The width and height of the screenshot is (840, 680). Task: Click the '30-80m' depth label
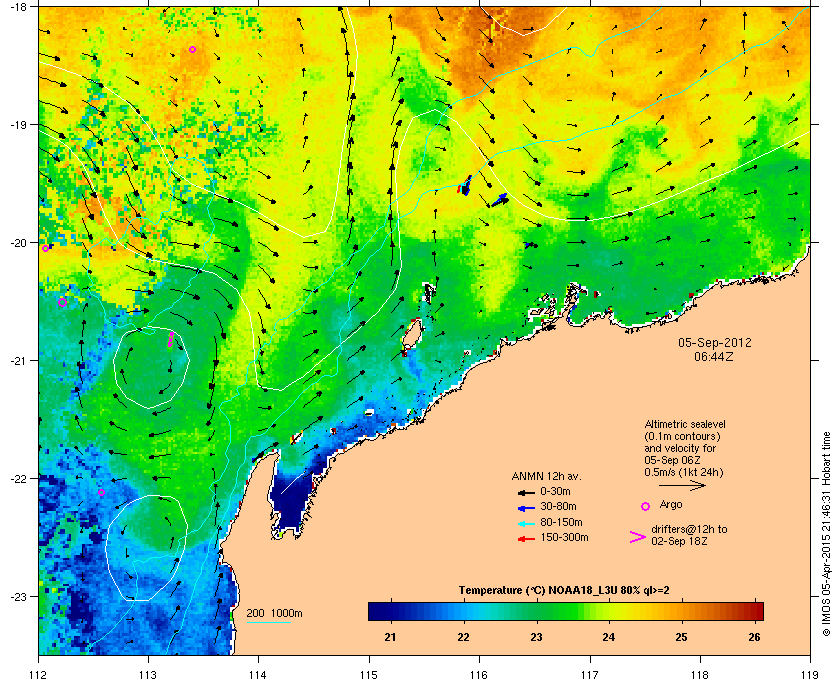[558, 506]
